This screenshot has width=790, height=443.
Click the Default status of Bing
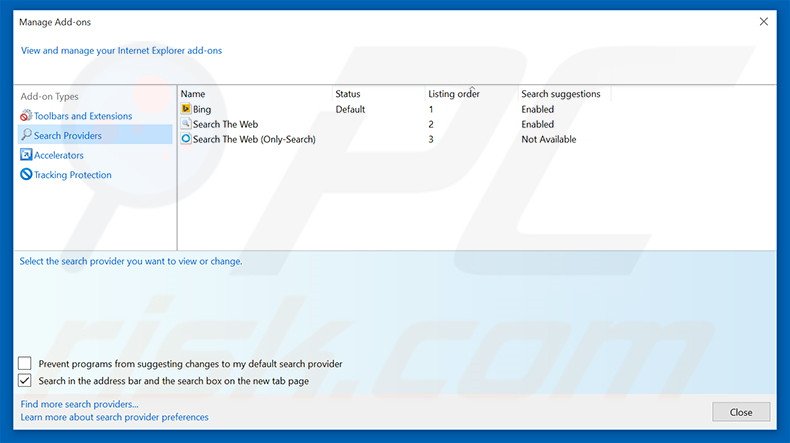[x=350, y=109]
